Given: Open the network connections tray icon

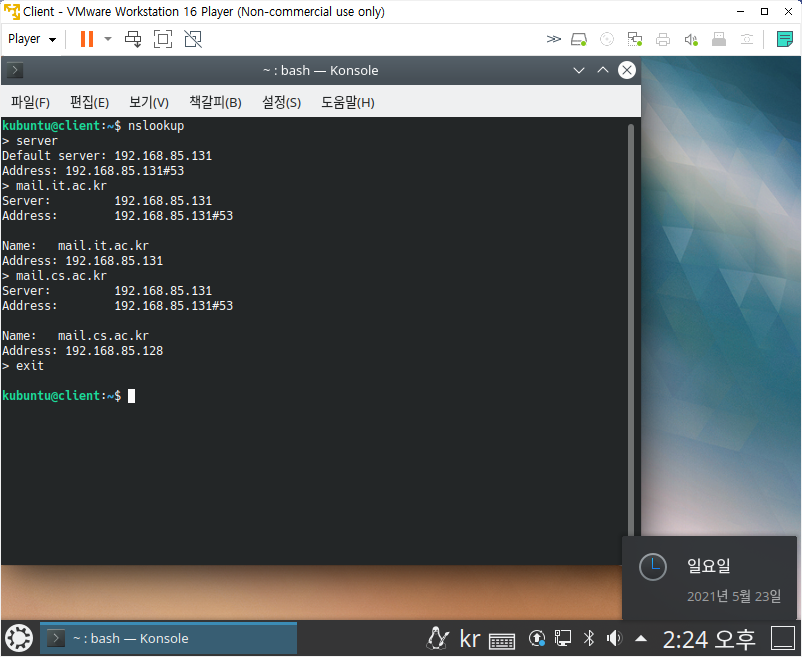Looking at the screenshot, I should tap(563, 638).
